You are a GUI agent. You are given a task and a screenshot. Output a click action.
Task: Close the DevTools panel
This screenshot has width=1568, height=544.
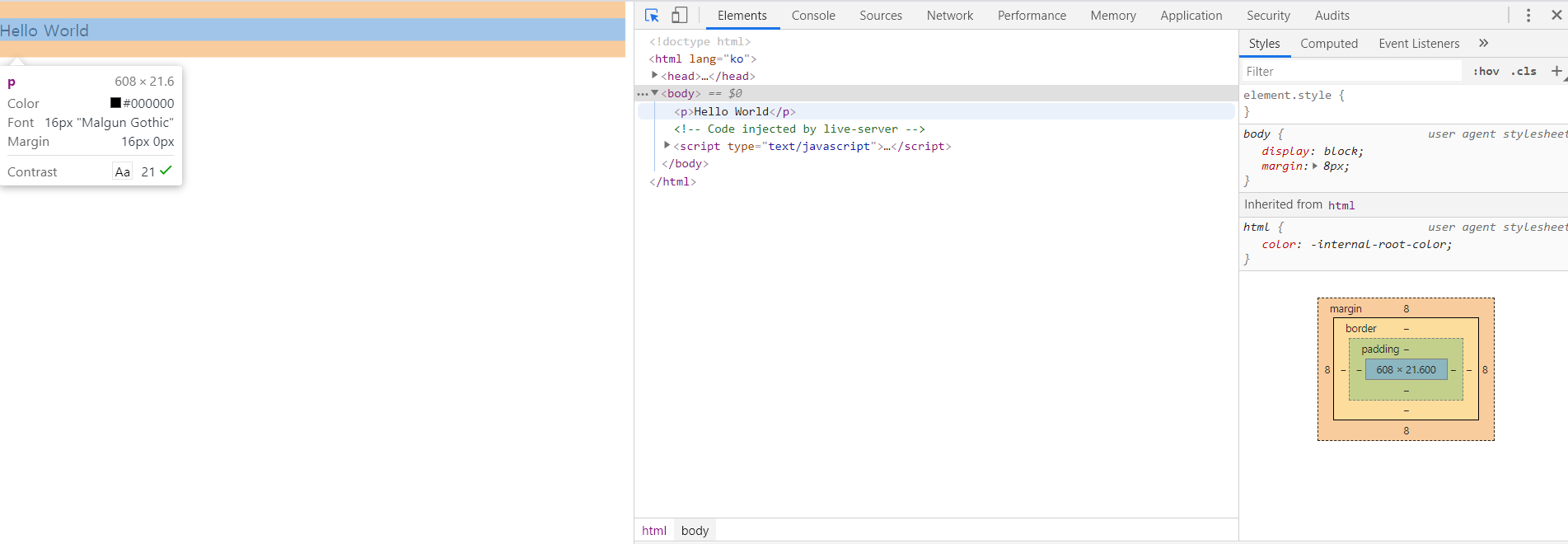1556,15
